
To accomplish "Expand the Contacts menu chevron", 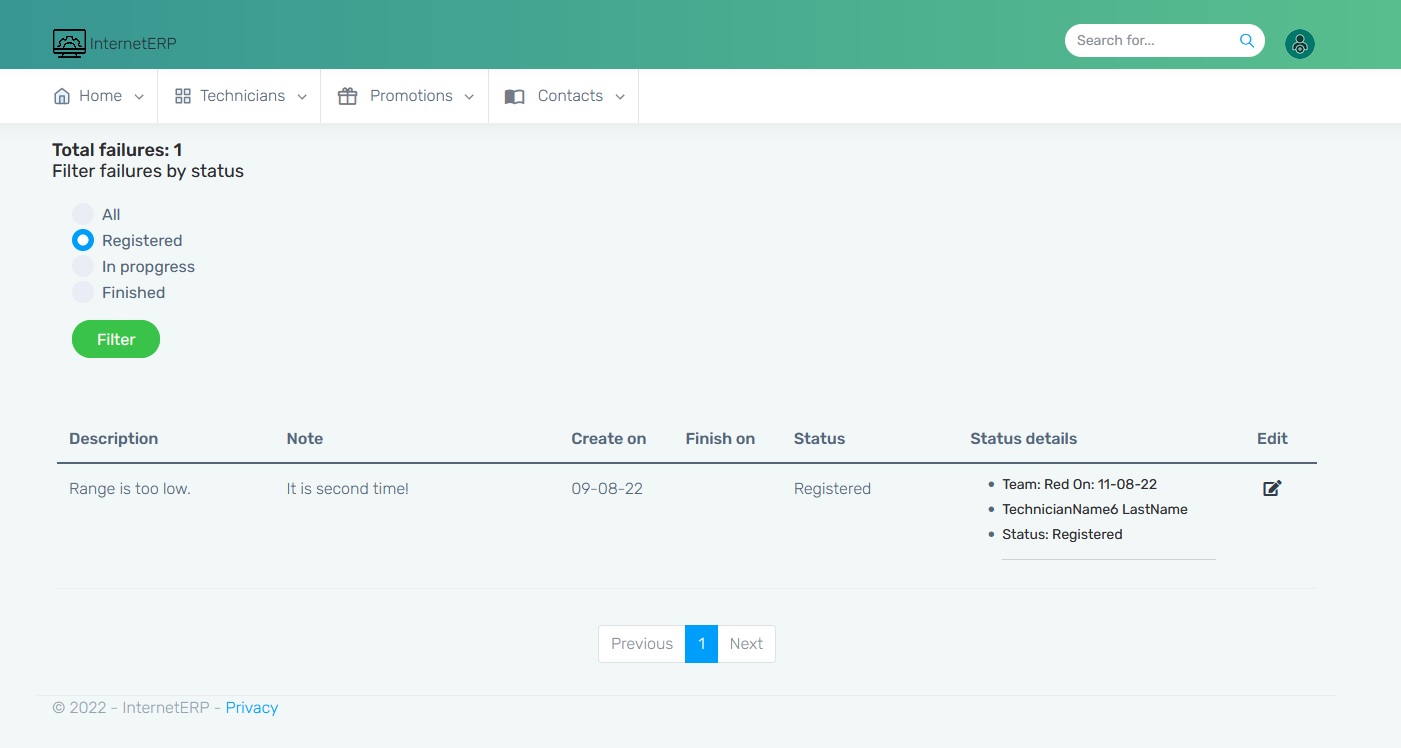I will [x=620, y=97].
